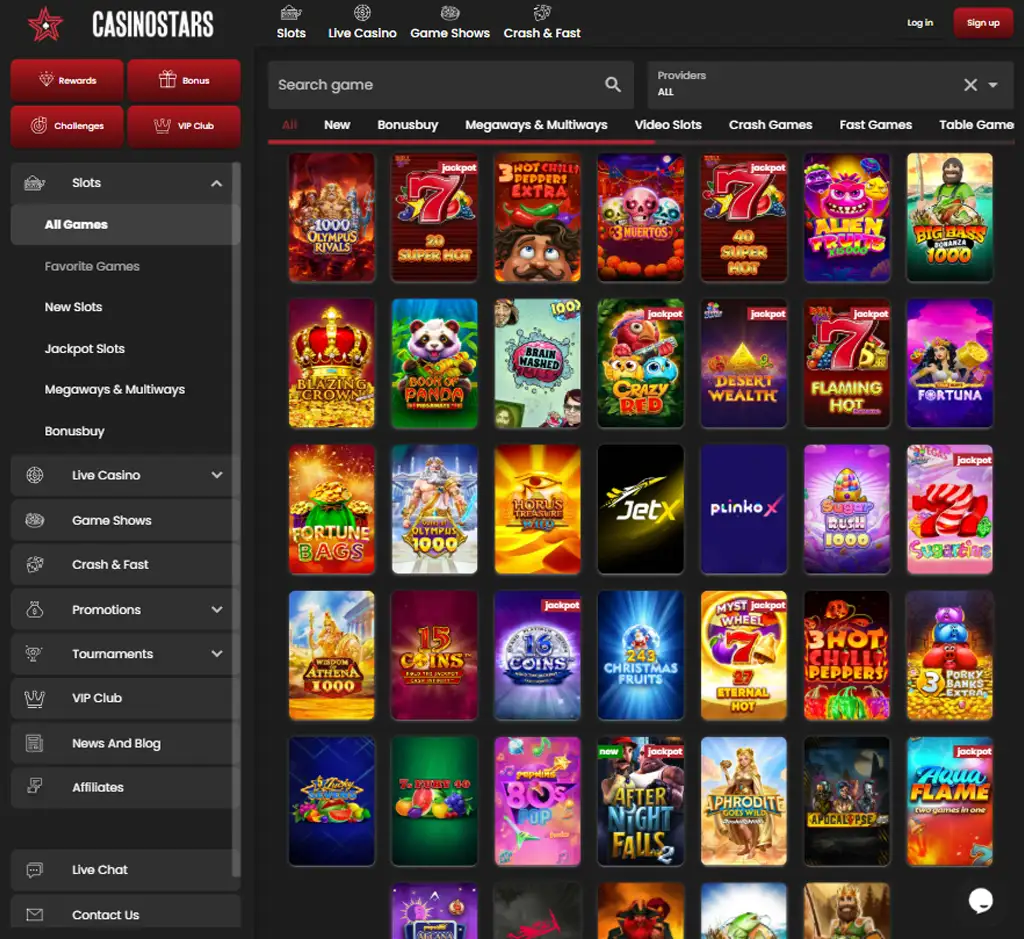The height and width of the screenshot is (939, 1024).
Task: Collapse the Slots section in the sidebar
Action: pyautogui.click(x=217, y=183)
